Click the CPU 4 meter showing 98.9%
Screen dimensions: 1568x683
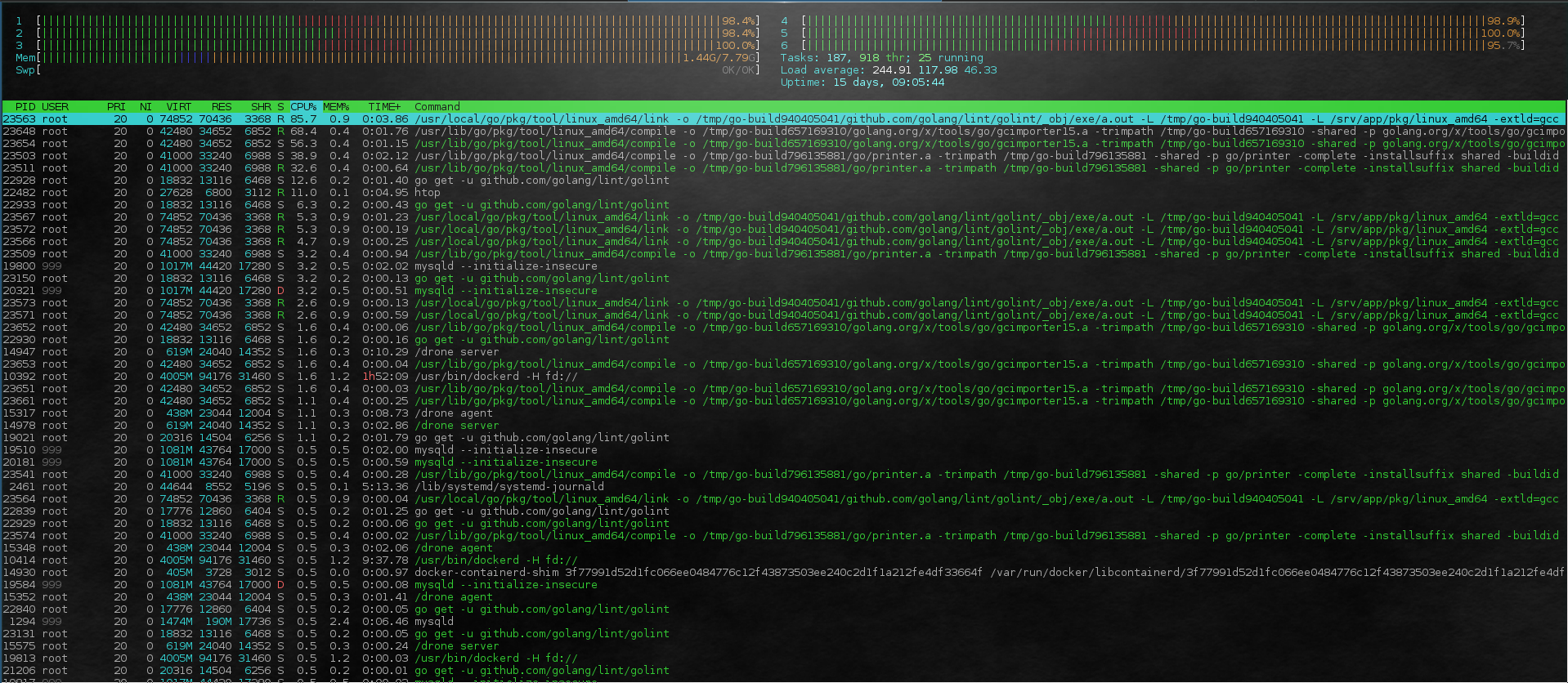[x=1153, y=21]
